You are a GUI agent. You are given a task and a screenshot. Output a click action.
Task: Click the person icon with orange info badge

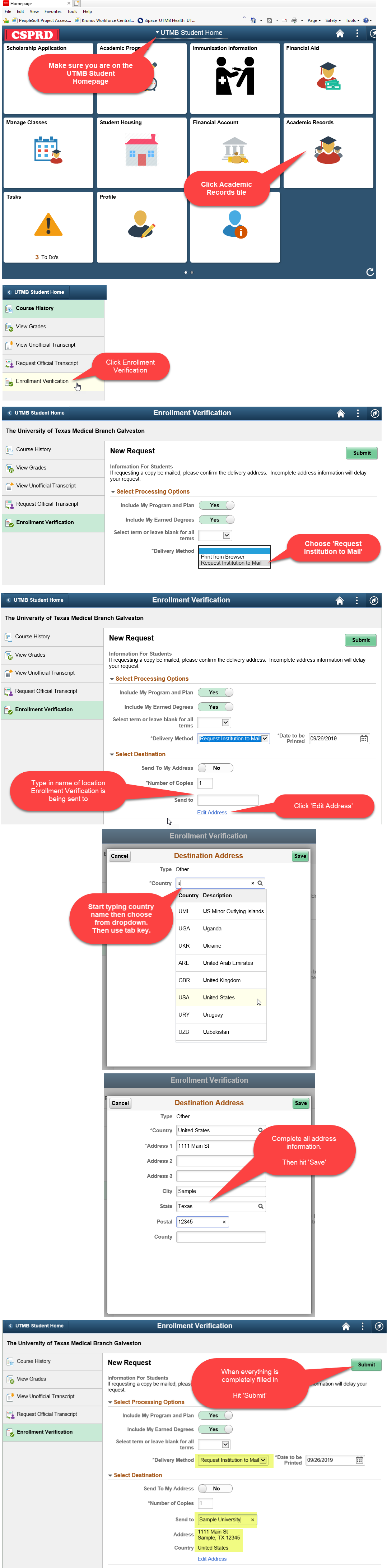(235, 224)
